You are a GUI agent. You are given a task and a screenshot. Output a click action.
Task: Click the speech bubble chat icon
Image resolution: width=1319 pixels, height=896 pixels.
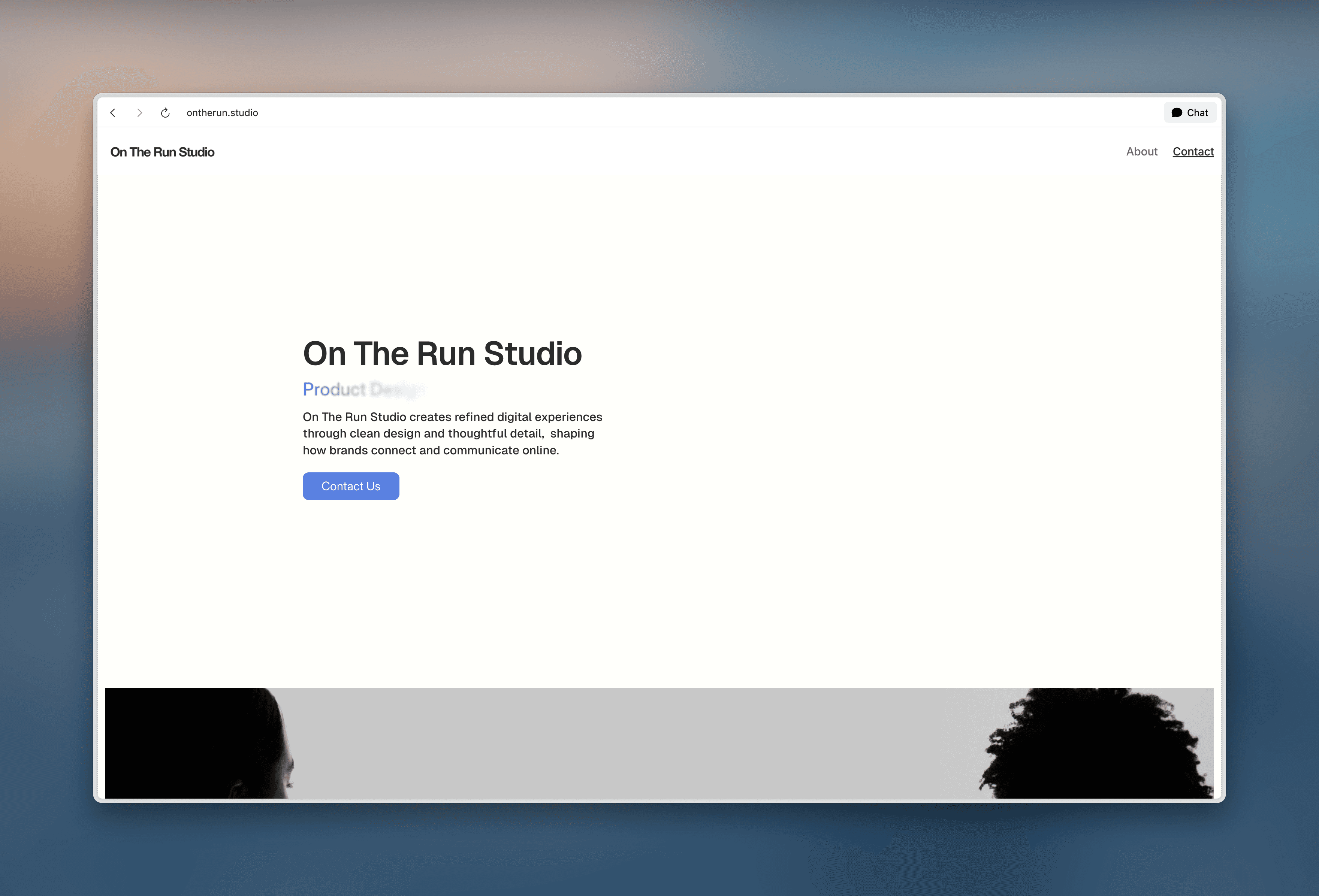1177,113
